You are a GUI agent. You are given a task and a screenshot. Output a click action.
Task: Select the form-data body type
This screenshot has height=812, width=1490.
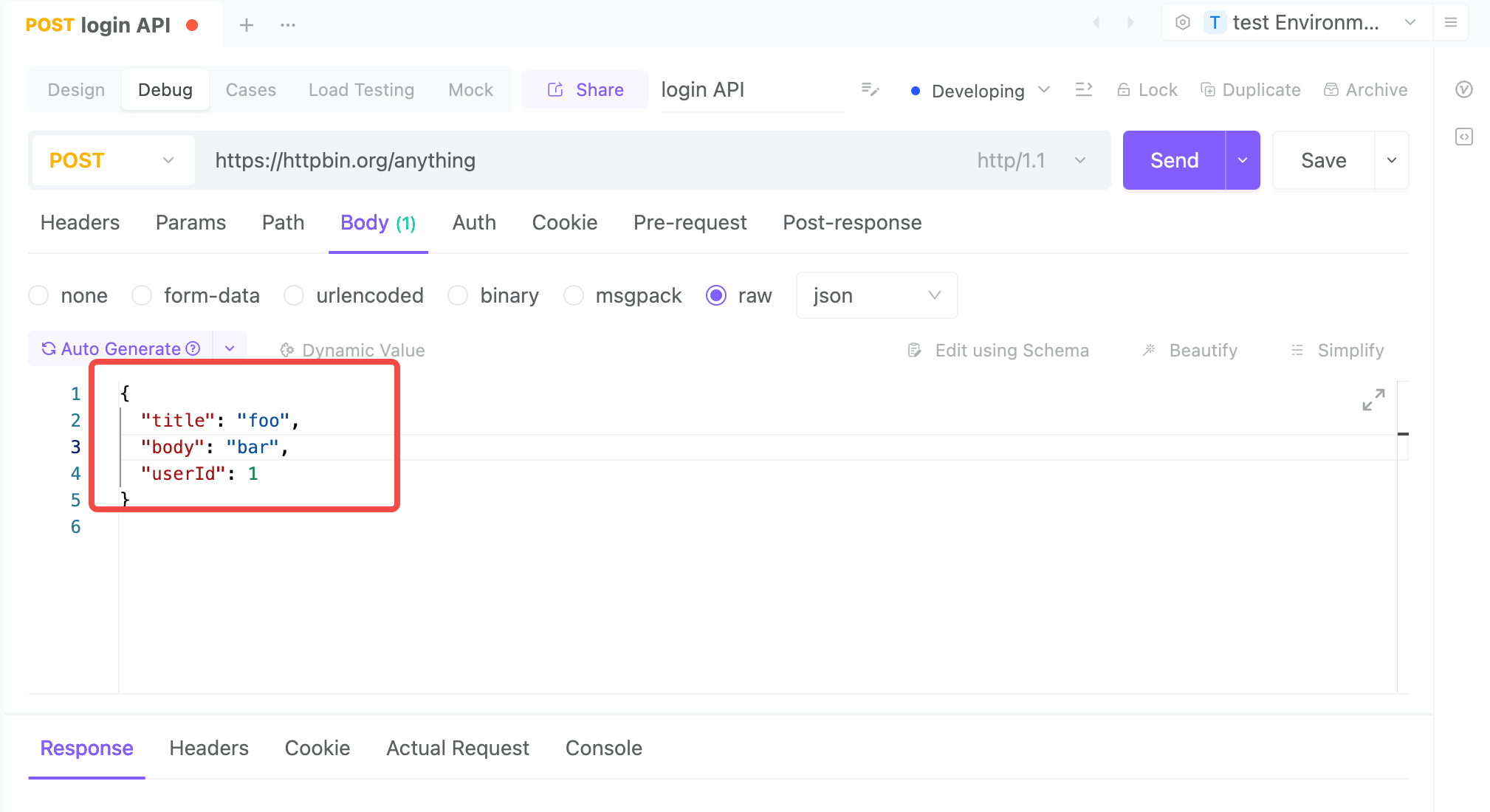coord(142,295)
